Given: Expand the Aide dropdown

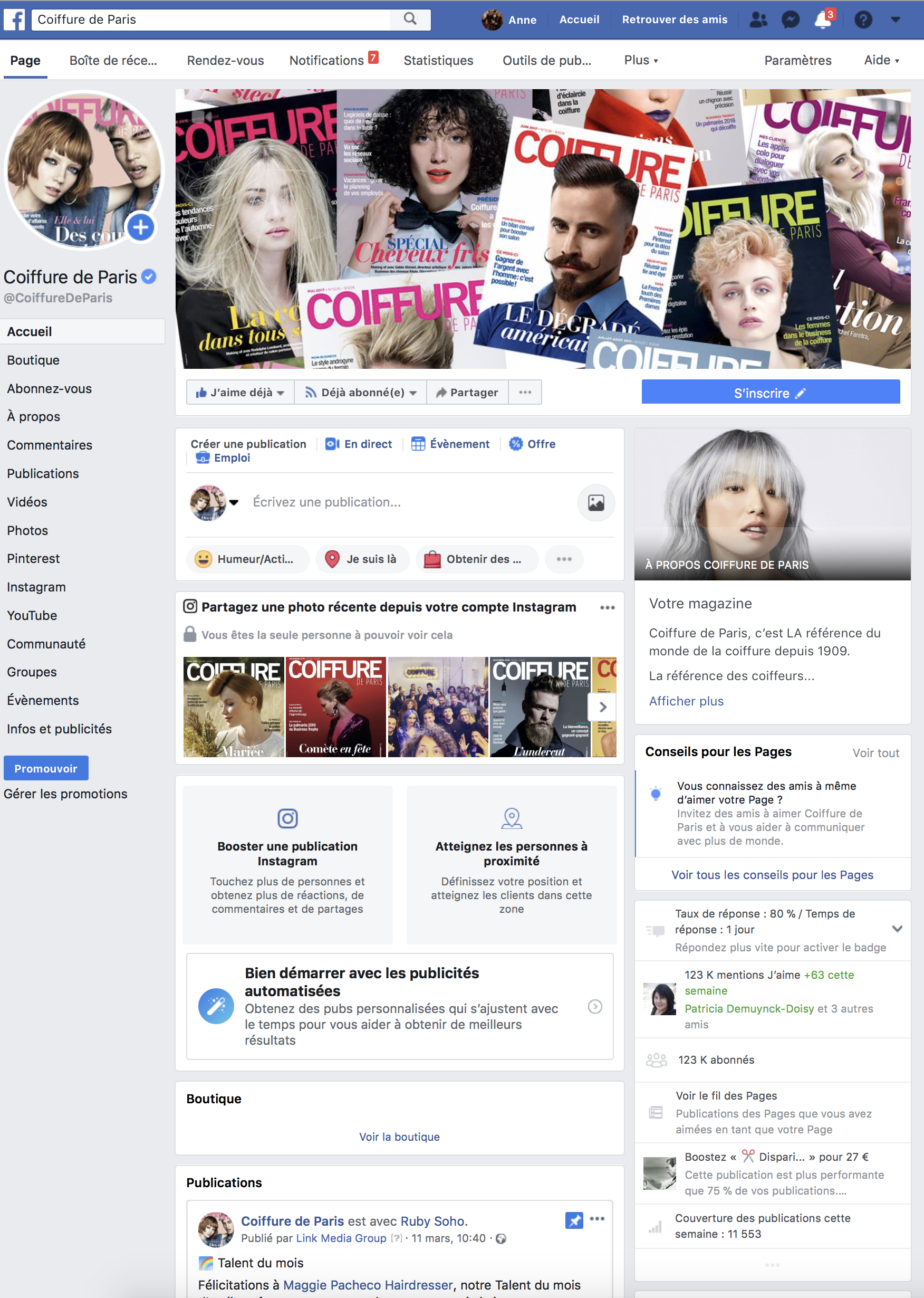Looking at the screenshot, I should 881,60.
